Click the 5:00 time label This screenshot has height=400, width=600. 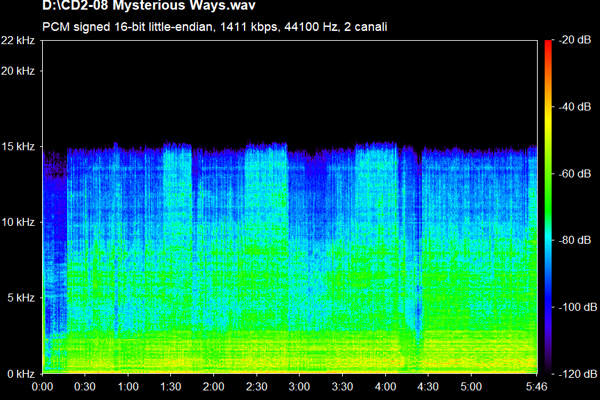[x=471, y=387]
